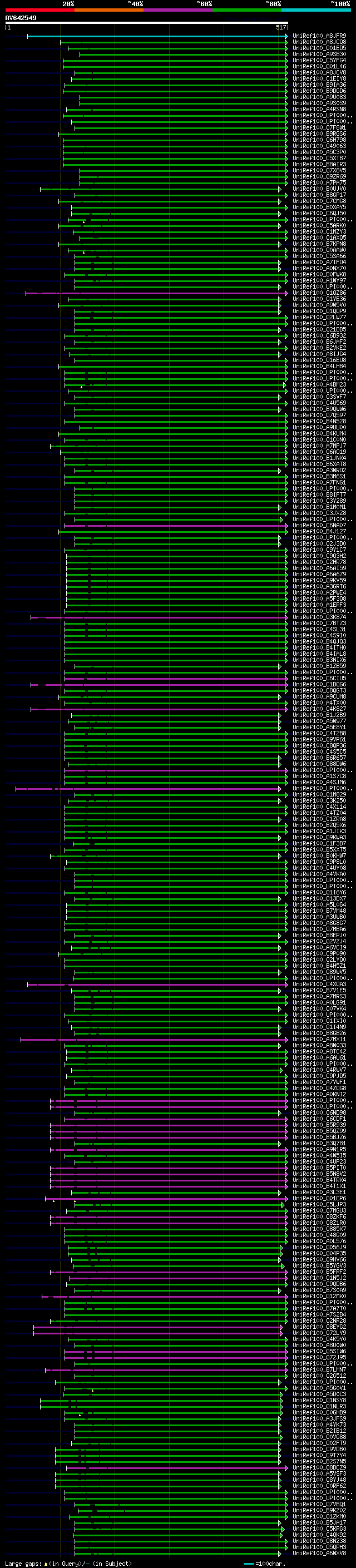Select hit label UniRef100_Q7F8W1

(x=319, y=128)
